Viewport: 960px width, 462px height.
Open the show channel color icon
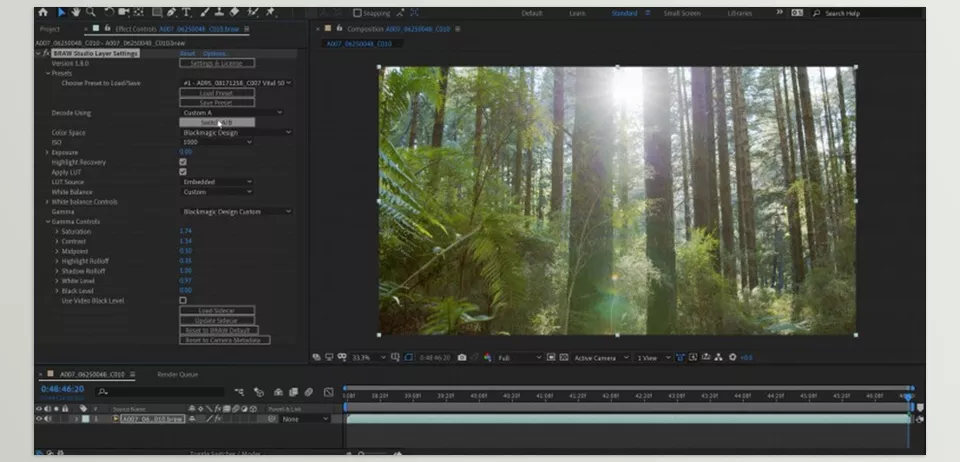488,357
